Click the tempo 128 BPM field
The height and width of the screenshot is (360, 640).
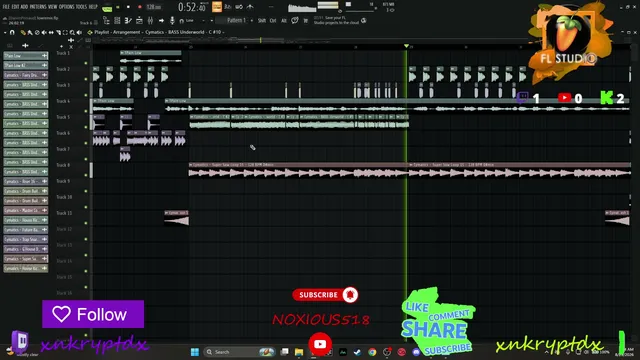[x=154, y=7]
